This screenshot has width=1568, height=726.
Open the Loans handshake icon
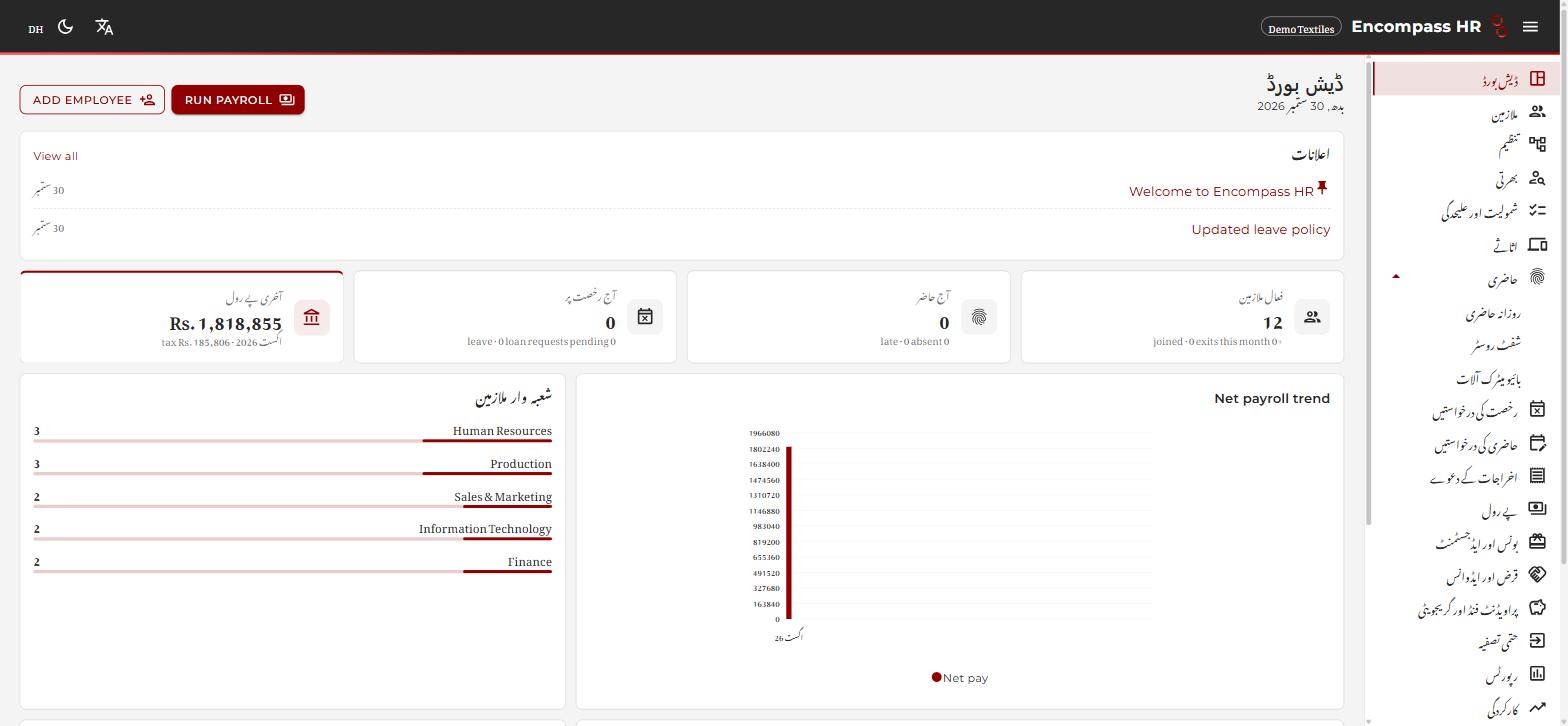click(1537, 575)
